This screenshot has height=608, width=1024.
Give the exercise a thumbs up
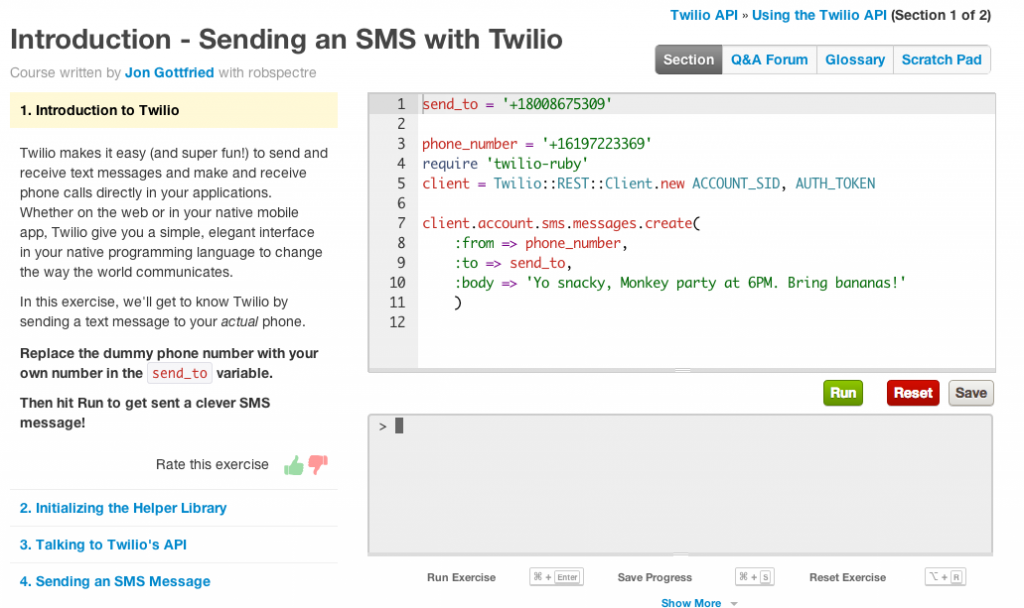point(294,465)
